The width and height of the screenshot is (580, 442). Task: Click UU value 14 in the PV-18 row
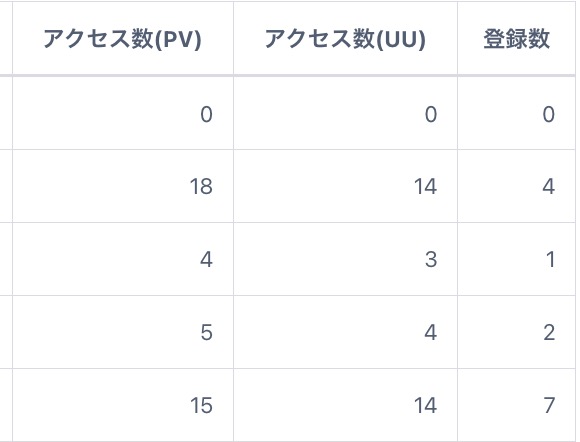[x=345, y=186]
